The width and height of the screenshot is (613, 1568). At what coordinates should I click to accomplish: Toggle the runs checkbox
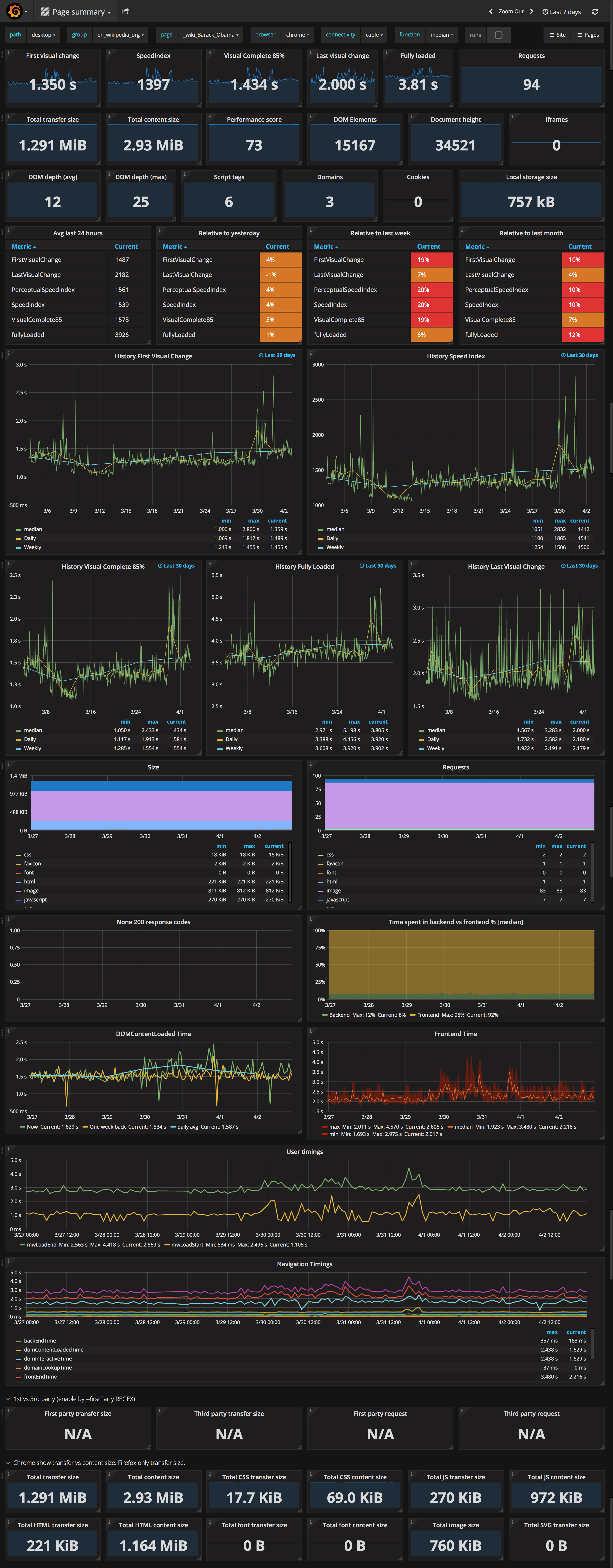tap(498, 35)
